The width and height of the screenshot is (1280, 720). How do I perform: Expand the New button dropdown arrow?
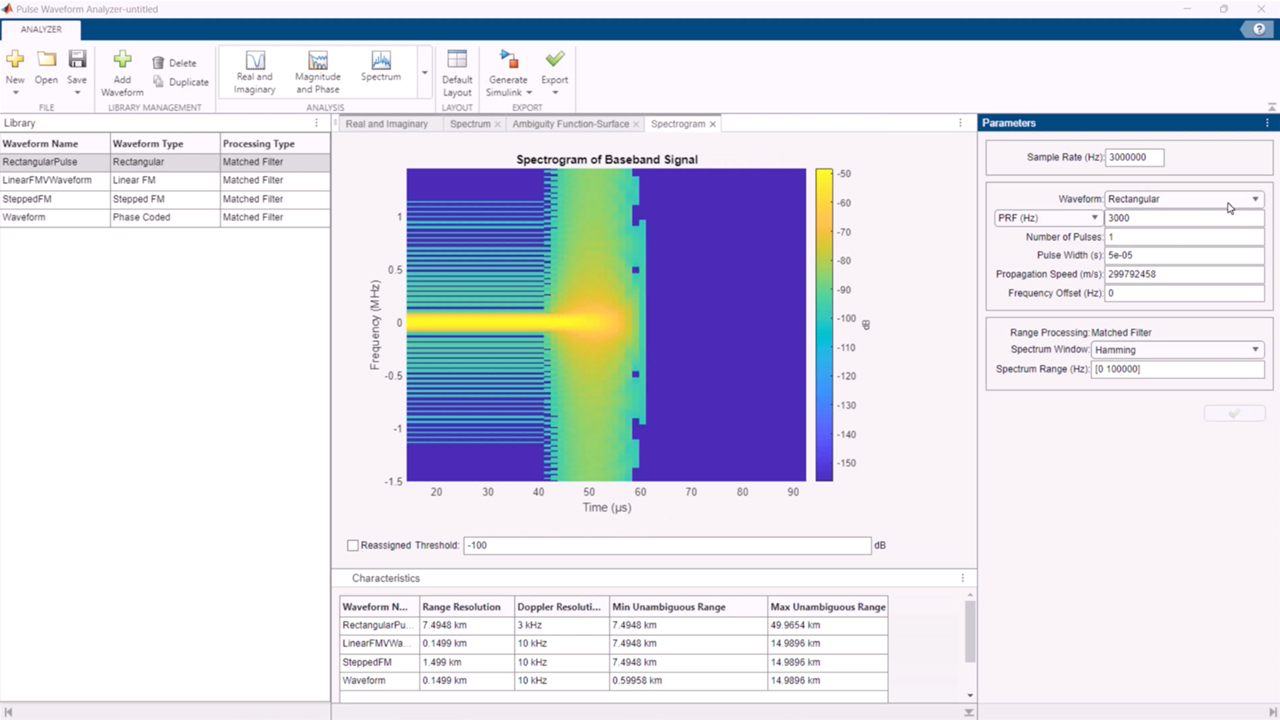[x=15, y=92]
